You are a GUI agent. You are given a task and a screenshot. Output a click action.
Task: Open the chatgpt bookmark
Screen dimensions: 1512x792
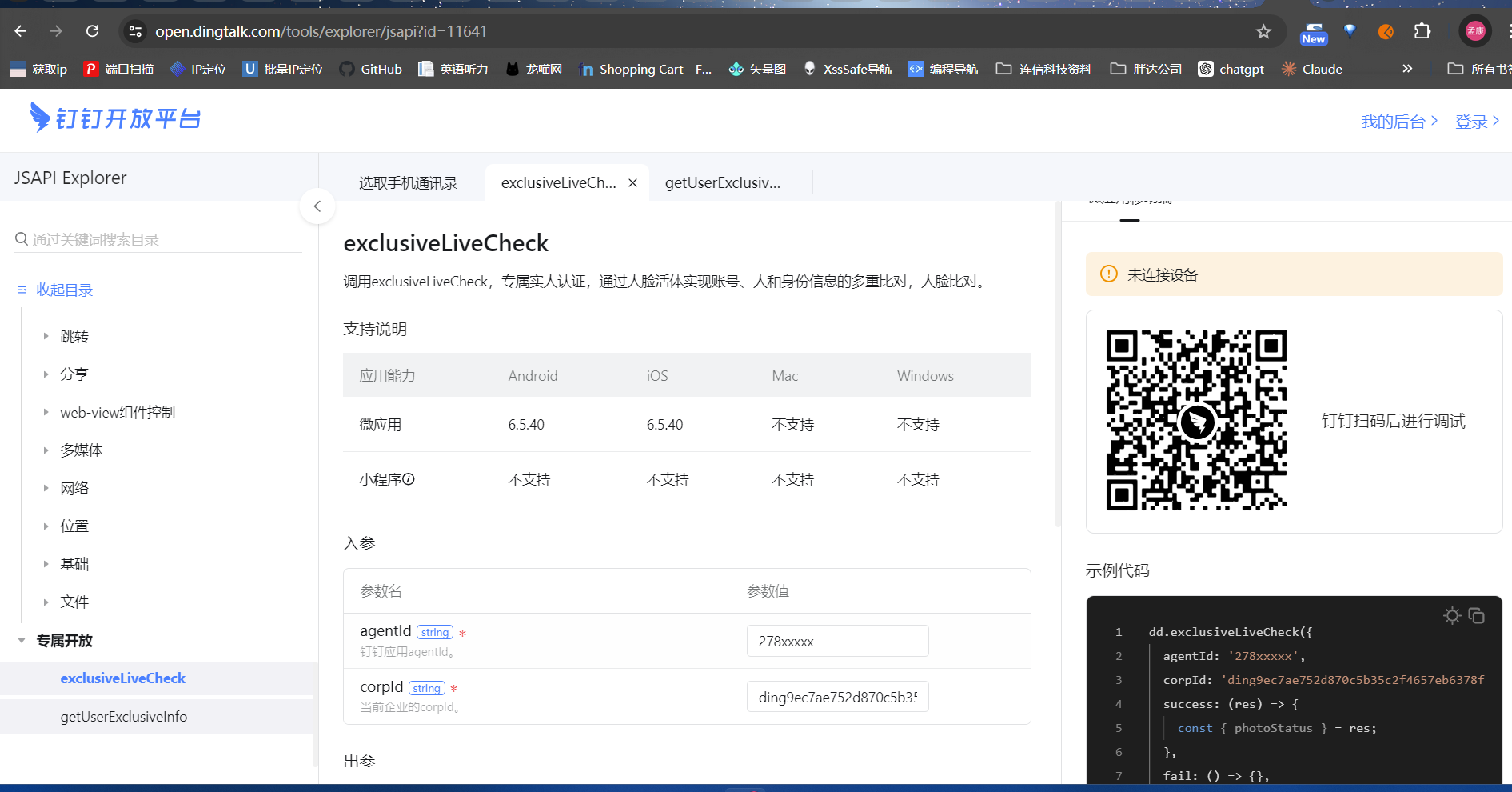tap(1231, 69)
